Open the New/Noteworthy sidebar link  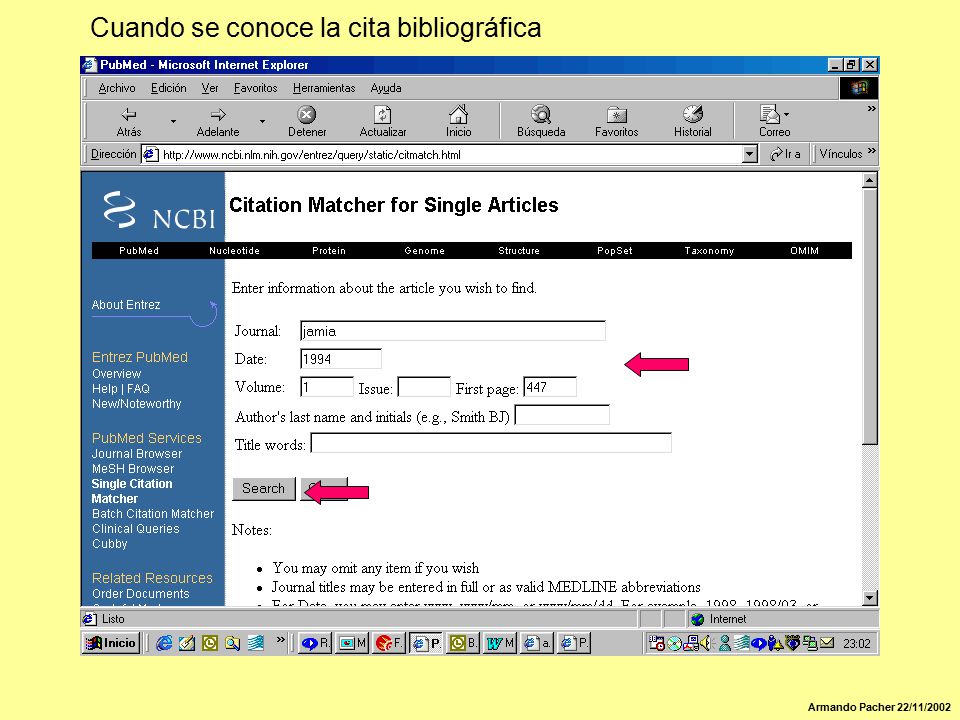[x=137, y=404]
